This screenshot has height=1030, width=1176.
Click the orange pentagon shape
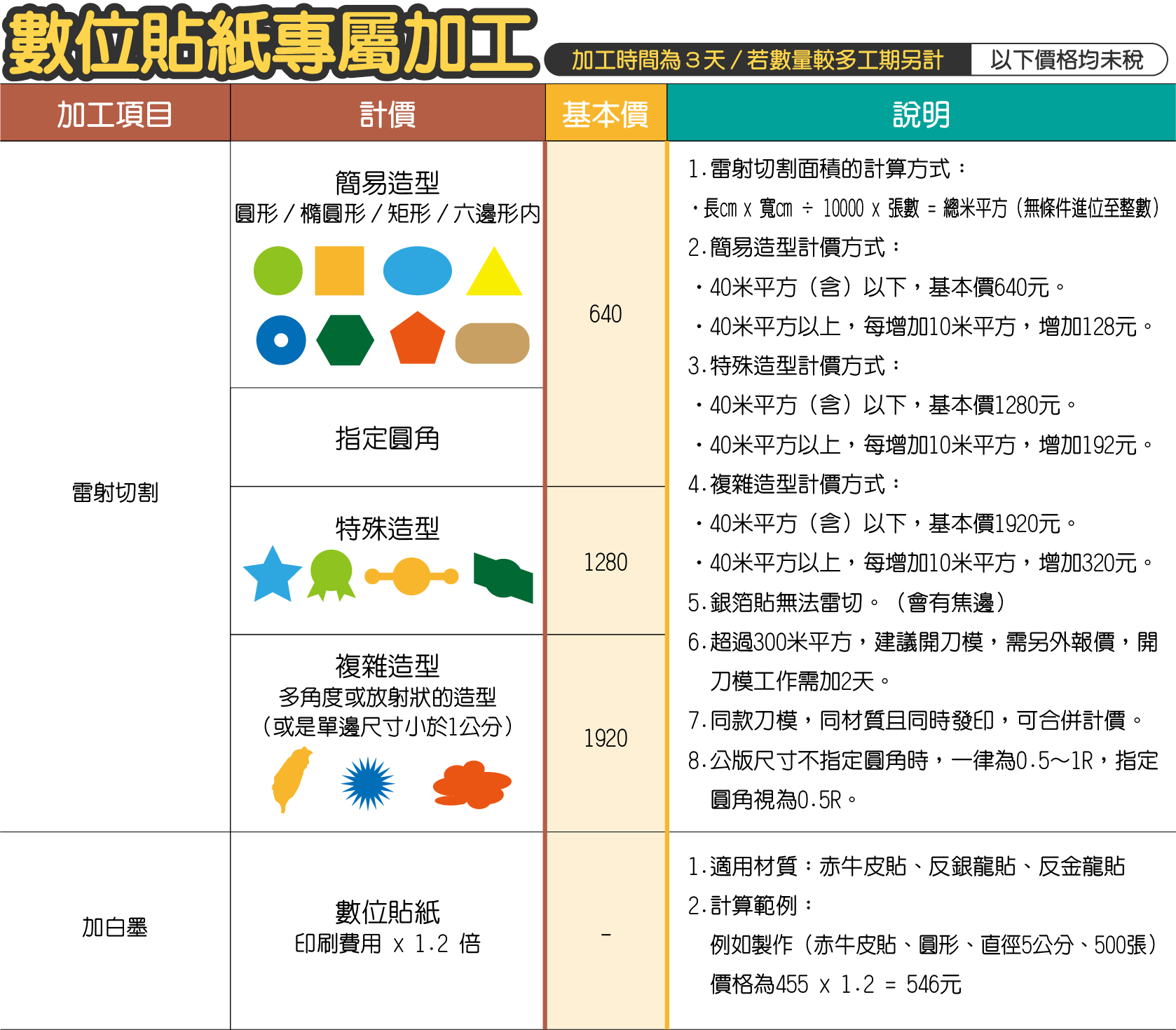click(417, 339)
